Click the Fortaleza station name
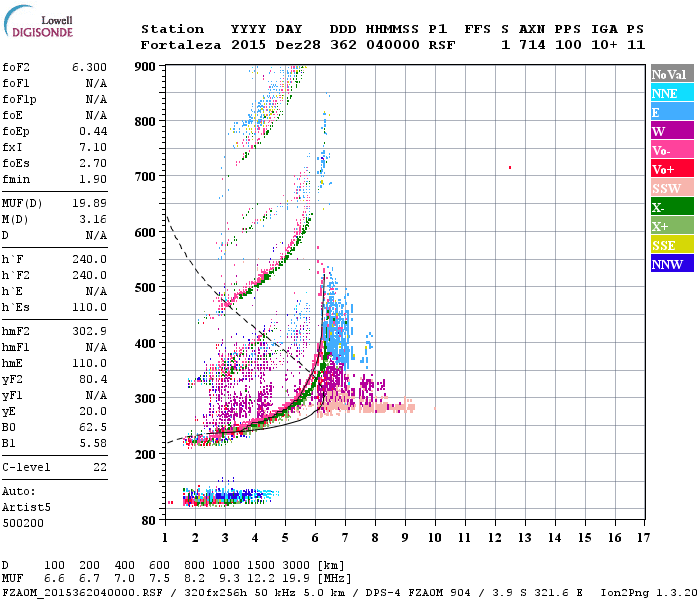The image size is (700, 600). tap(181, 46)
